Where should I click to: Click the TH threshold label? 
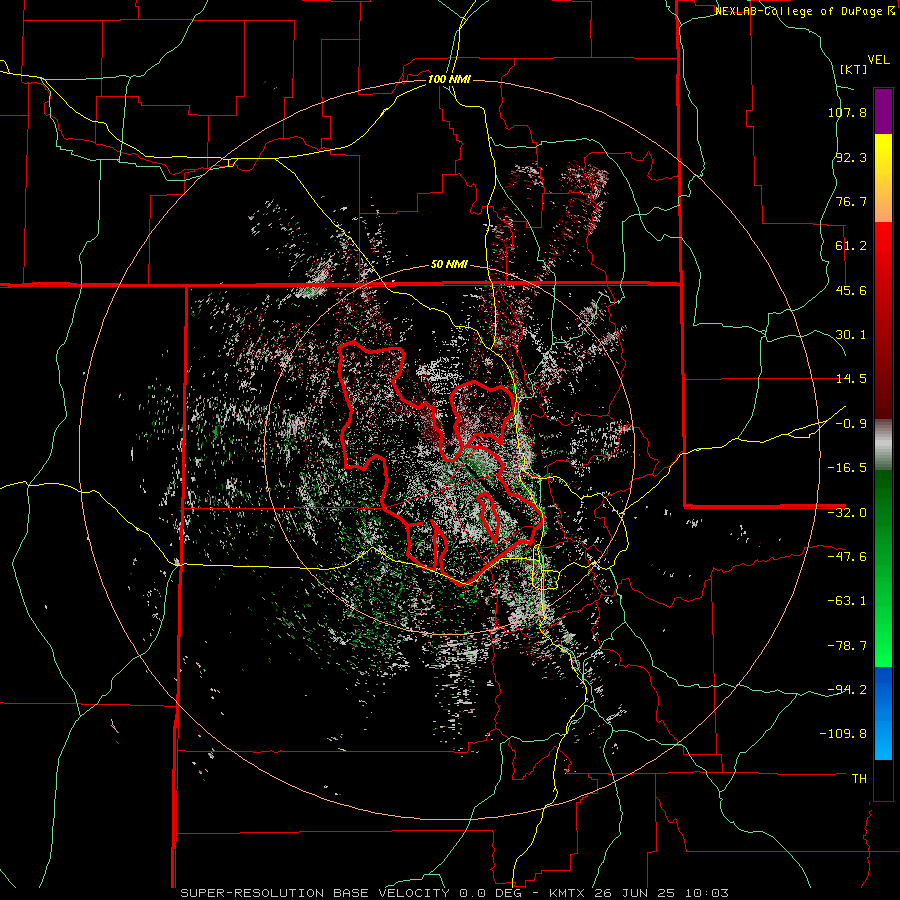859,779
